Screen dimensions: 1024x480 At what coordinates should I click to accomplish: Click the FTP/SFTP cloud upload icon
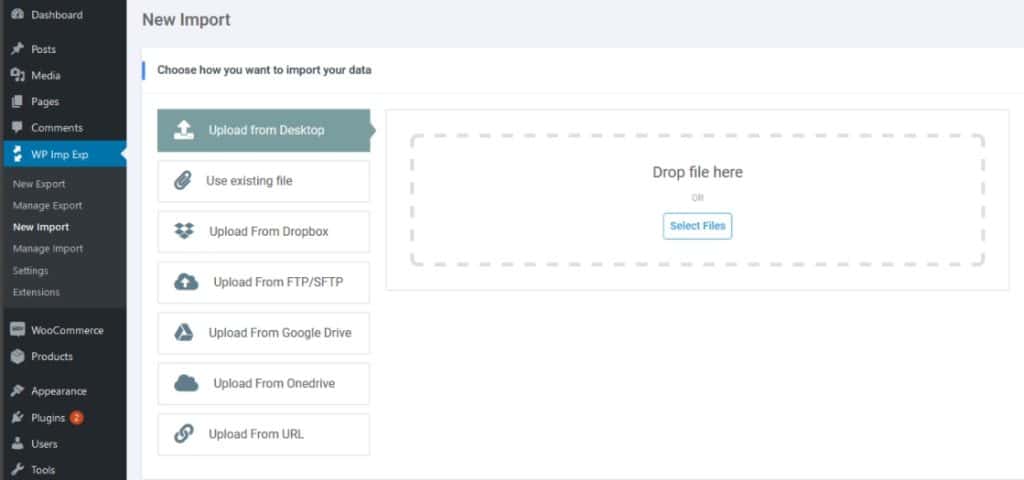click(186, 282)
